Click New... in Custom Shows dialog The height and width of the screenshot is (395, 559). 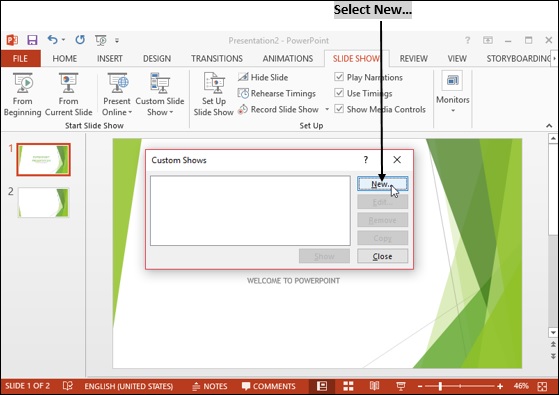383,184
